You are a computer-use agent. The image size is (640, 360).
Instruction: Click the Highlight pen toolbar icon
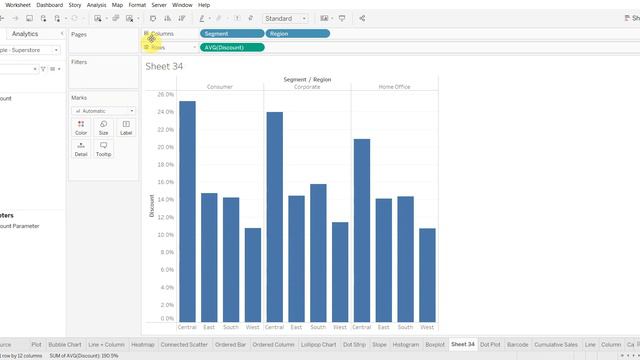coord(202,18)
